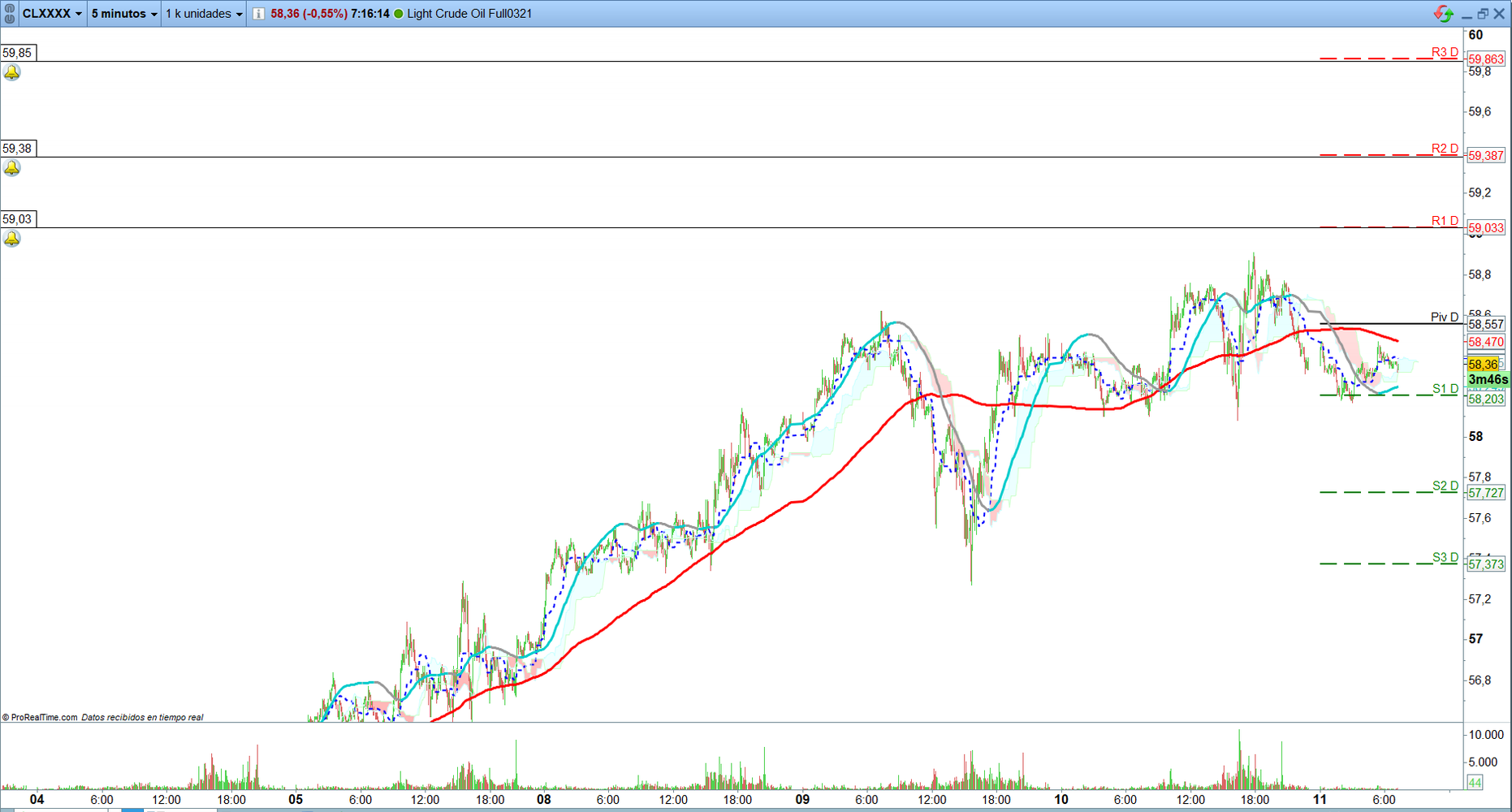The height and width of the screenshot is (812, 1512).
Task: Click the 3m46s countdown timer tag
Action: (x=1488, y=380)
